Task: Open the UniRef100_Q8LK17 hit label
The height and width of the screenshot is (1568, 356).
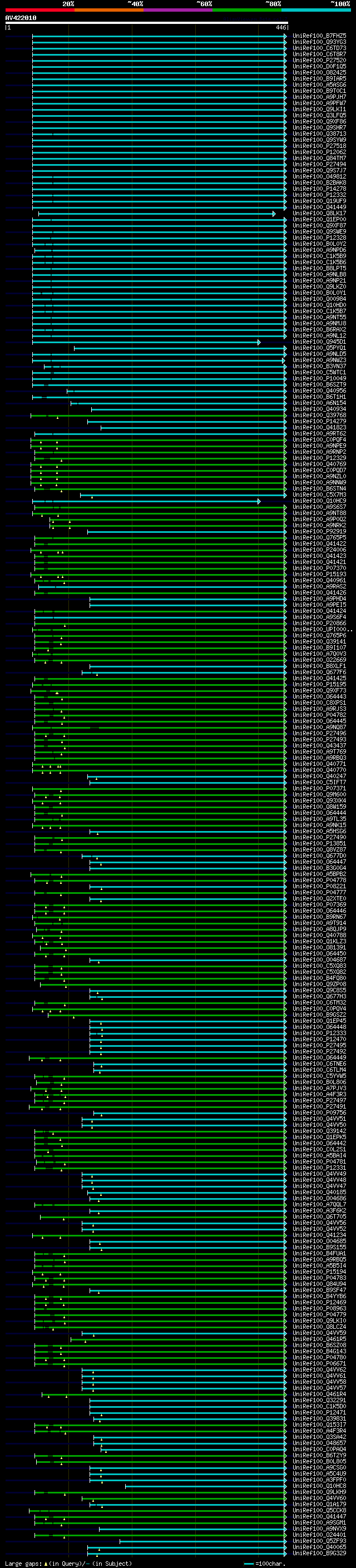Action: 319,214
